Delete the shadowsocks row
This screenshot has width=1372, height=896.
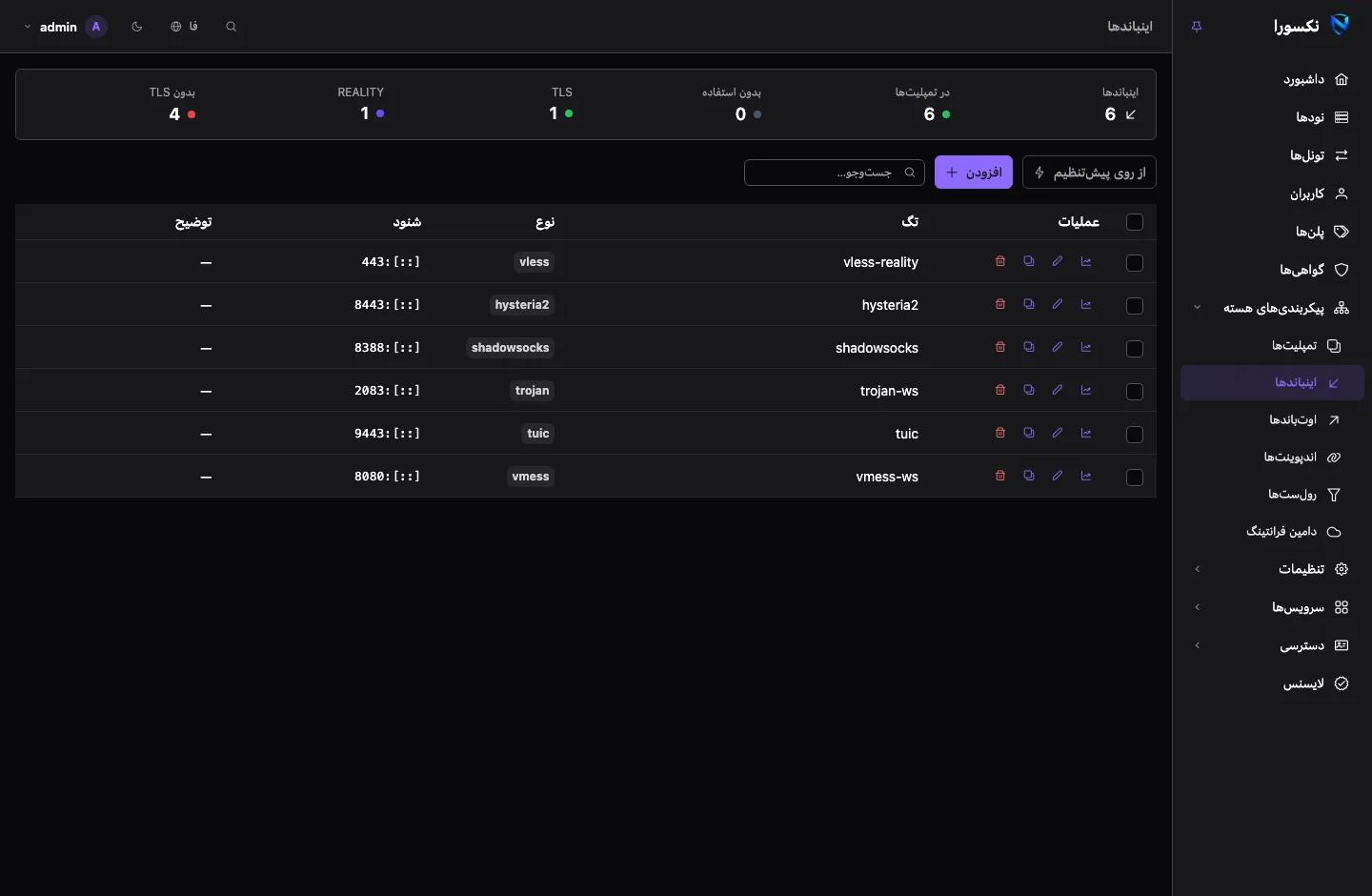[1000, 347]
